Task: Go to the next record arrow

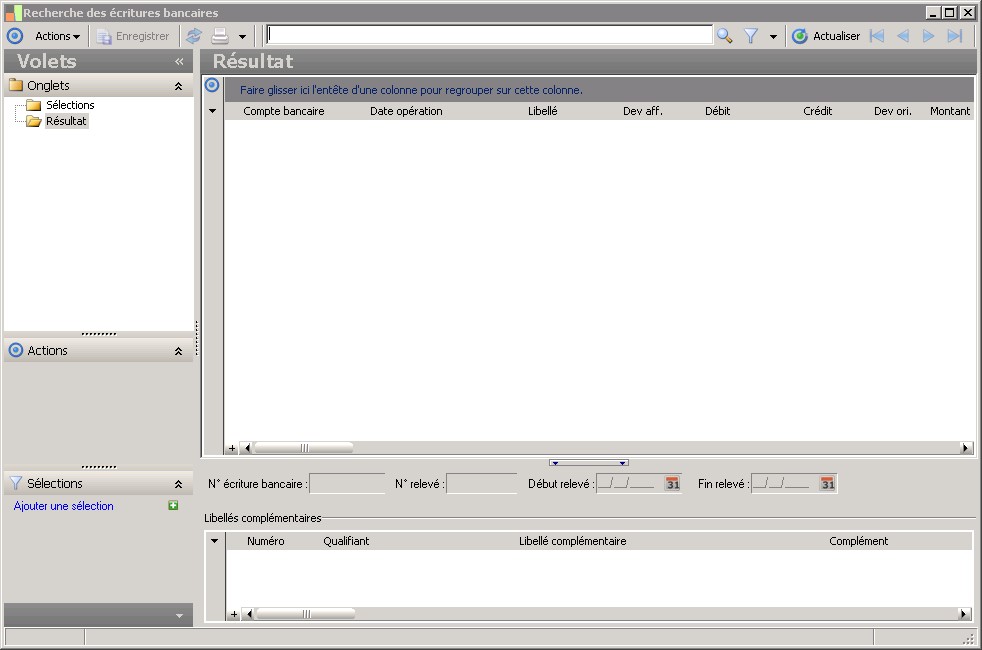Action: click(x=928, y=36)
